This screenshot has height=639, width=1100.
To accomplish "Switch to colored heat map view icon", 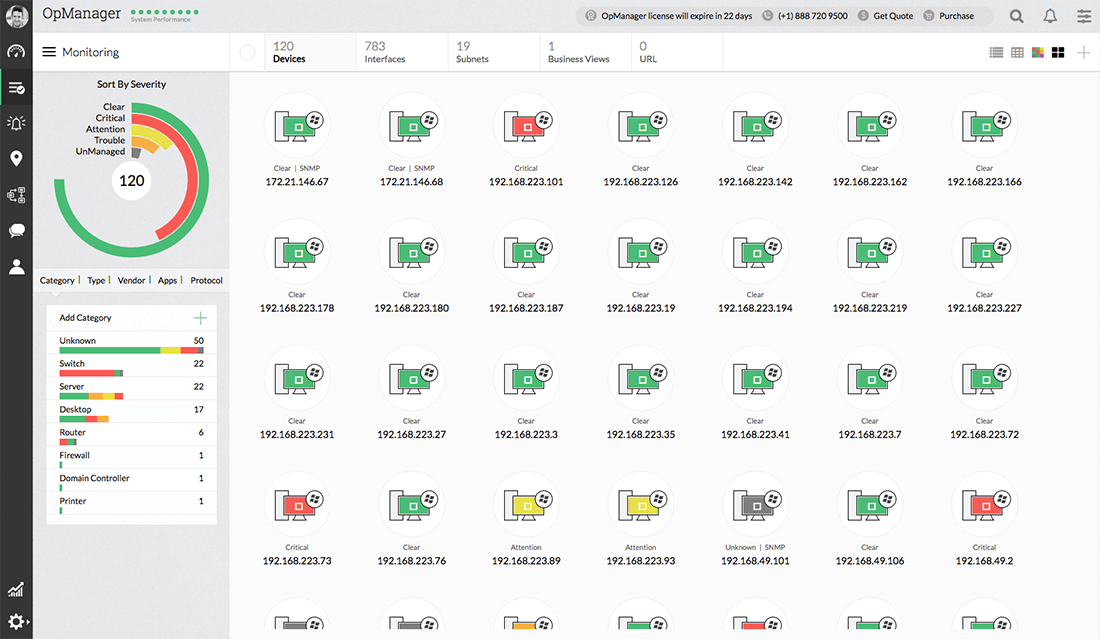I will click(x=1038, y=53).
